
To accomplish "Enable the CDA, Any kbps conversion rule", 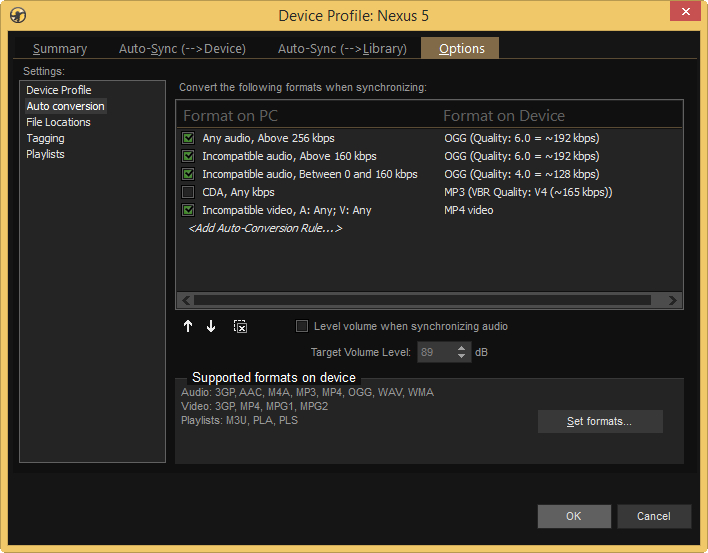I will click(188, 192).
